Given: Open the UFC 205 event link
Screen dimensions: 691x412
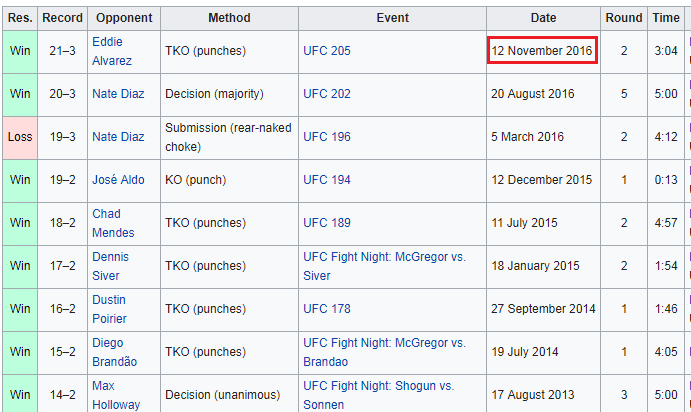Looking at the screenshot, I should pos(327,51).
